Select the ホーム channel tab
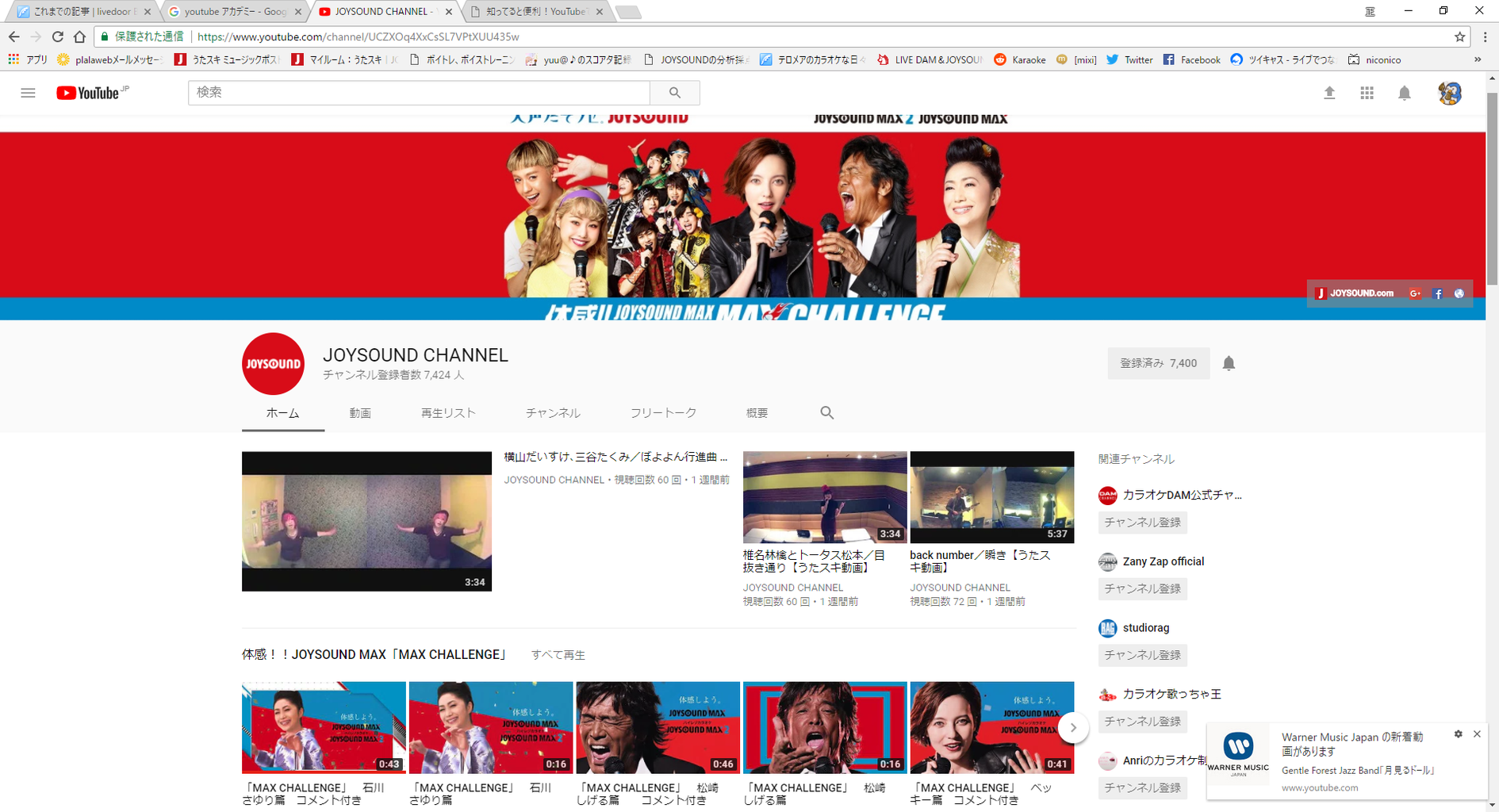The image size is (1499, 812). click(x=282, y=413)
